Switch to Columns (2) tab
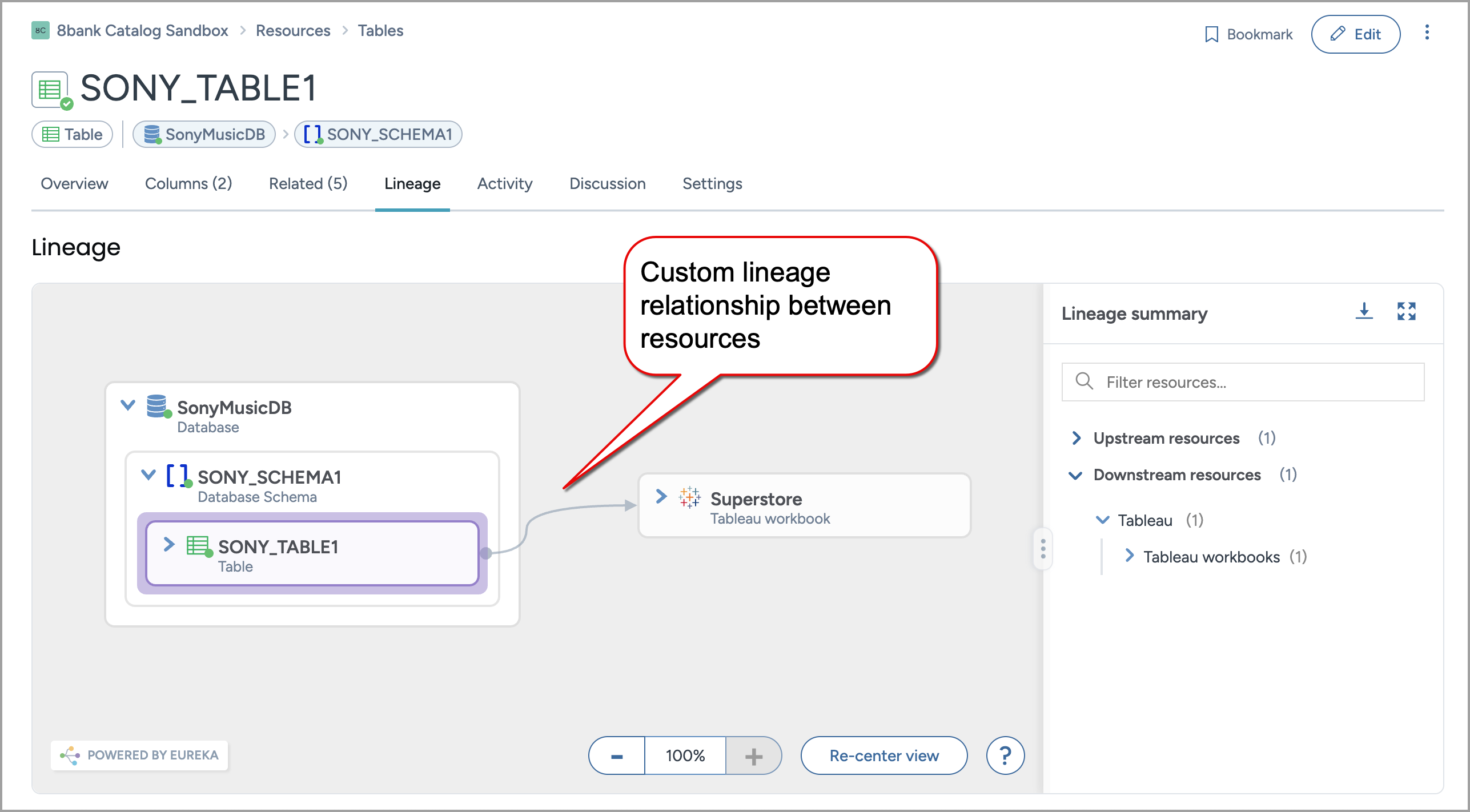This screenshot has width=1470, height=812. tap(188, 183)
